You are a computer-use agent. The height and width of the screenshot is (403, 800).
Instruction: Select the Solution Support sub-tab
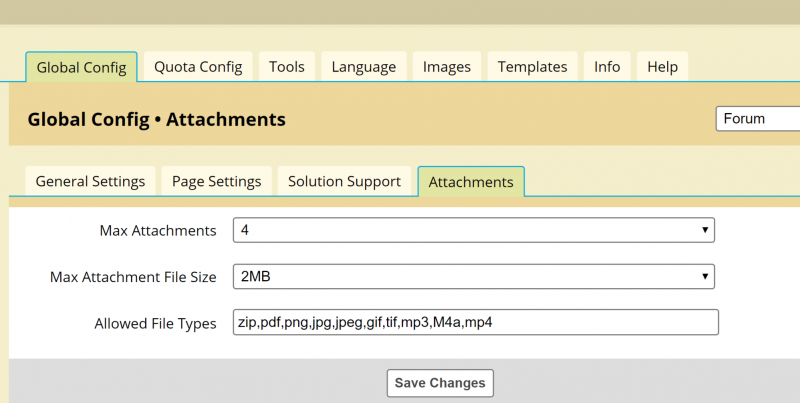[344, 181]
